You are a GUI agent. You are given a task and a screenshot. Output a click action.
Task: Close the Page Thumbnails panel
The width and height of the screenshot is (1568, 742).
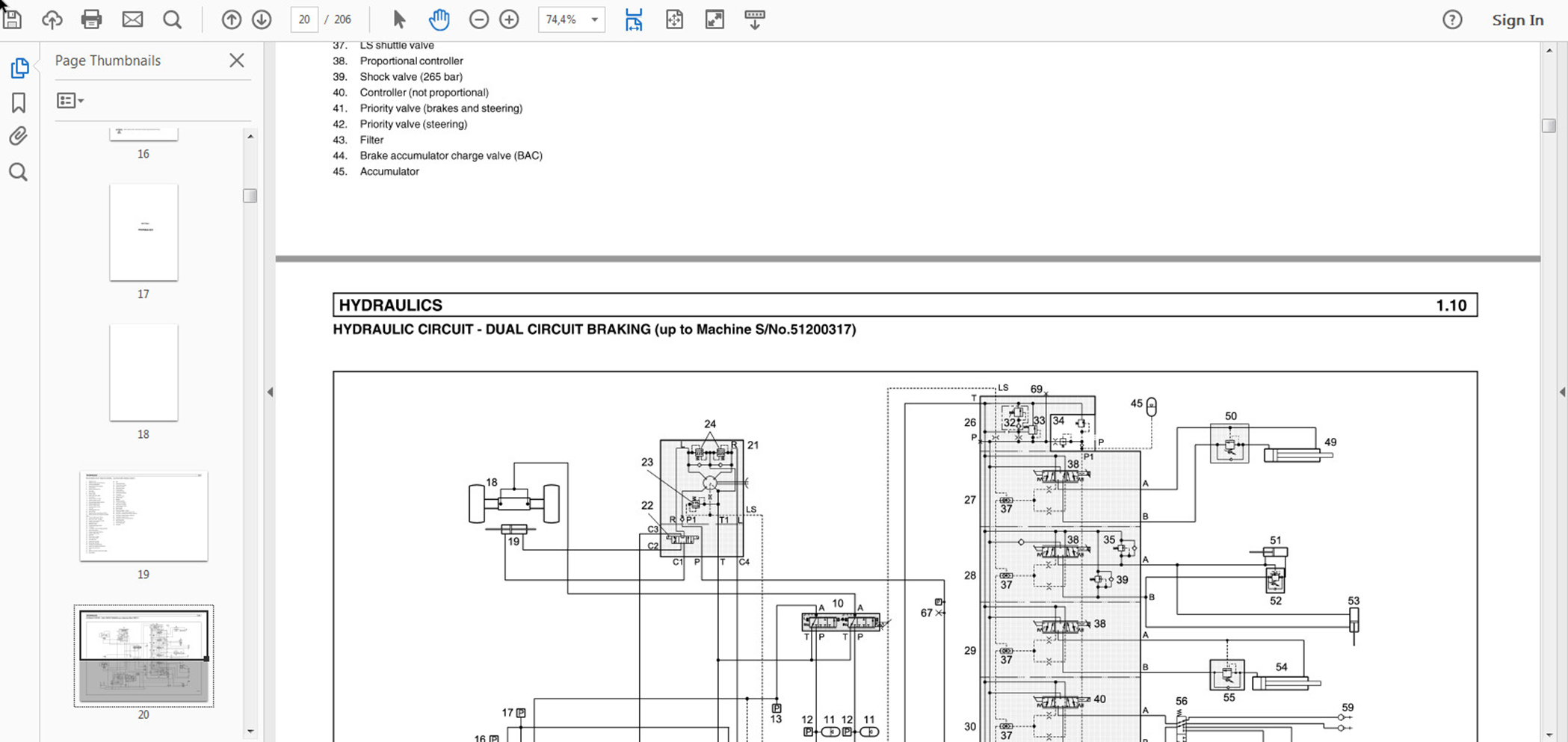[236, 61]
